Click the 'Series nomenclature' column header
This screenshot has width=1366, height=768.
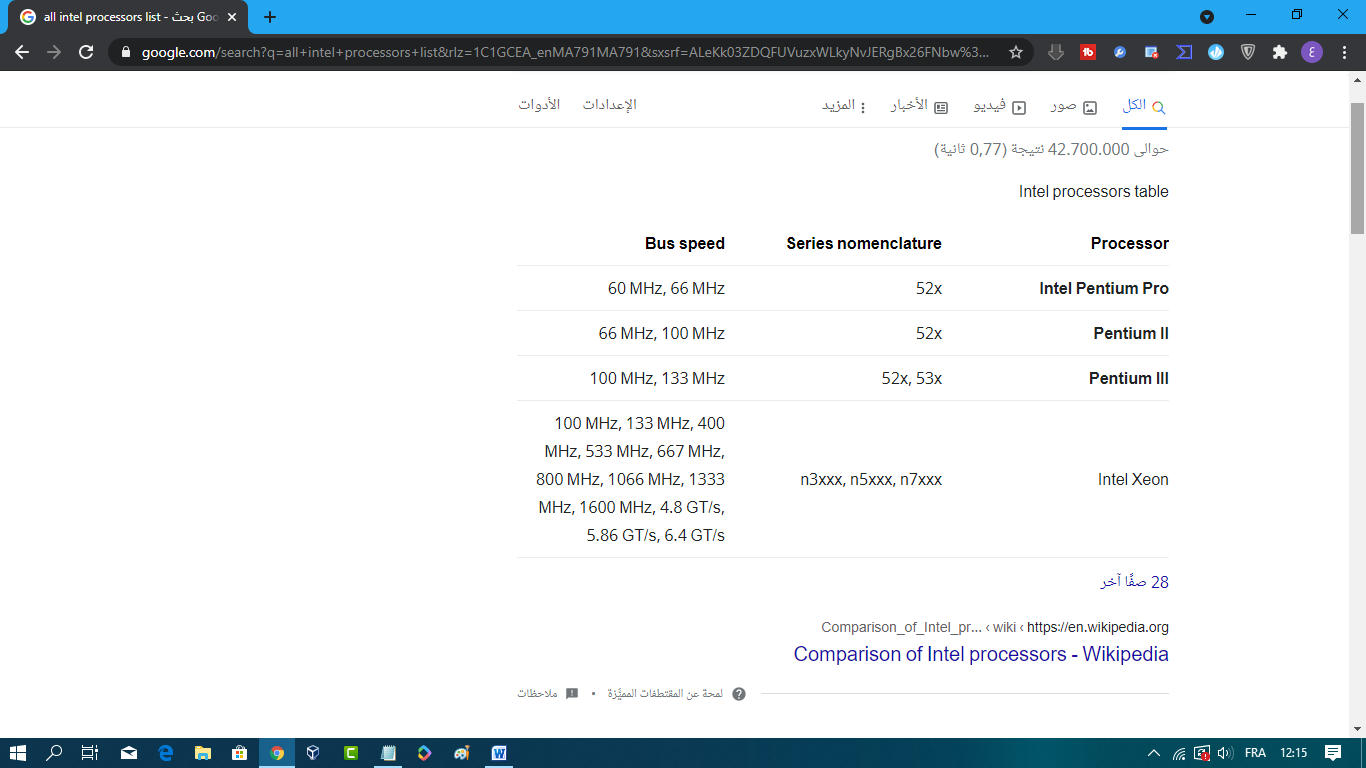(x=864, y=243)
